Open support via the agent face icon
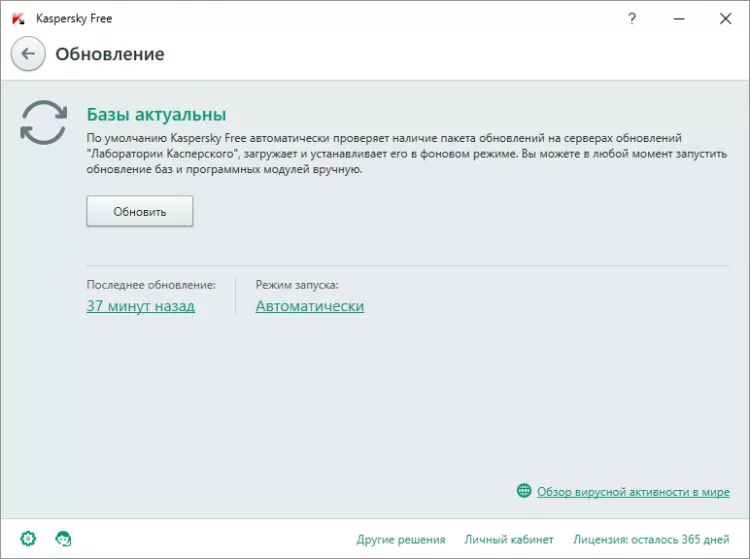 (x=63, y=539)
